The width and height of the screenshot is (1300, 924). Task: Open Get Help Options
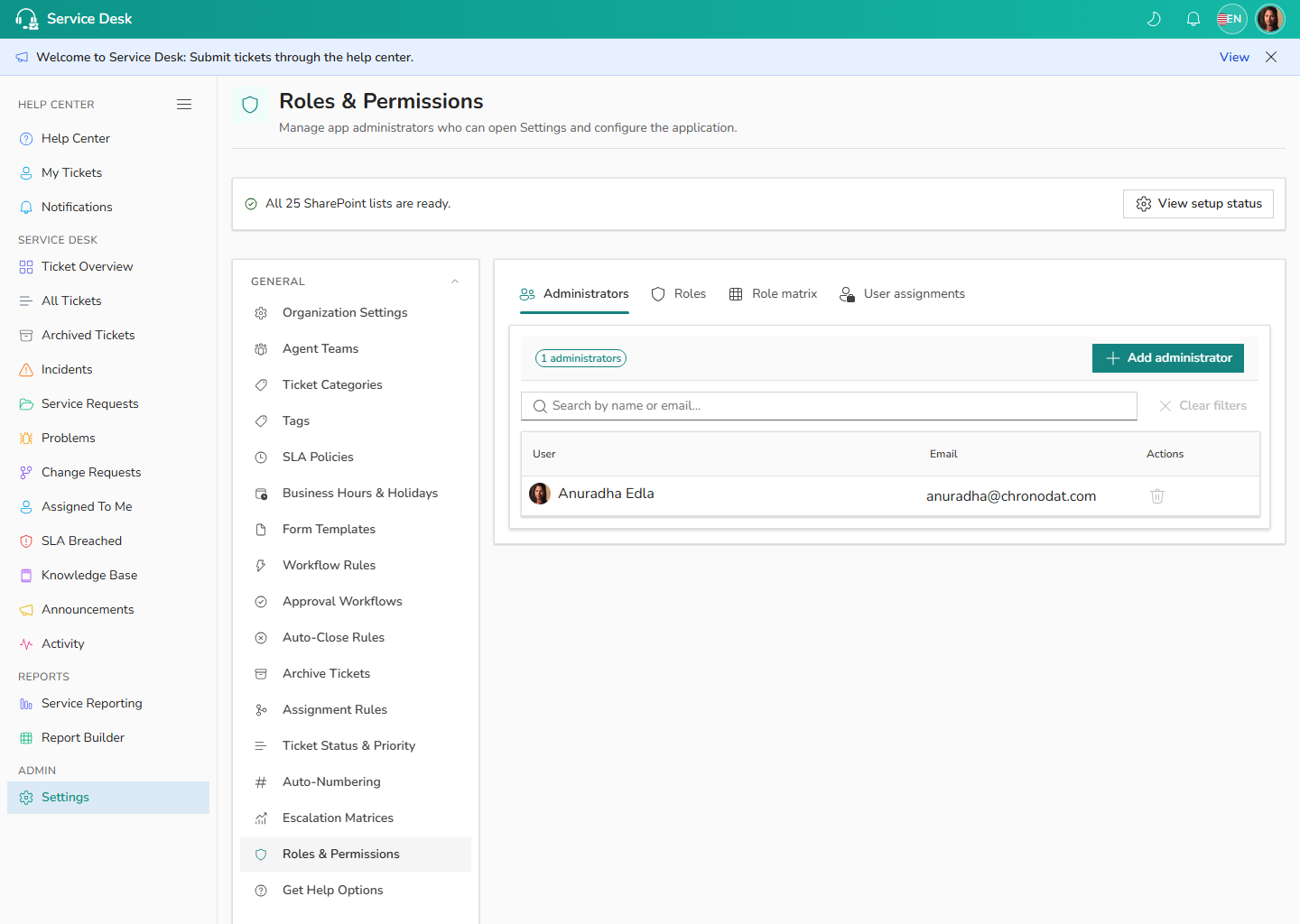pos(356,890)
